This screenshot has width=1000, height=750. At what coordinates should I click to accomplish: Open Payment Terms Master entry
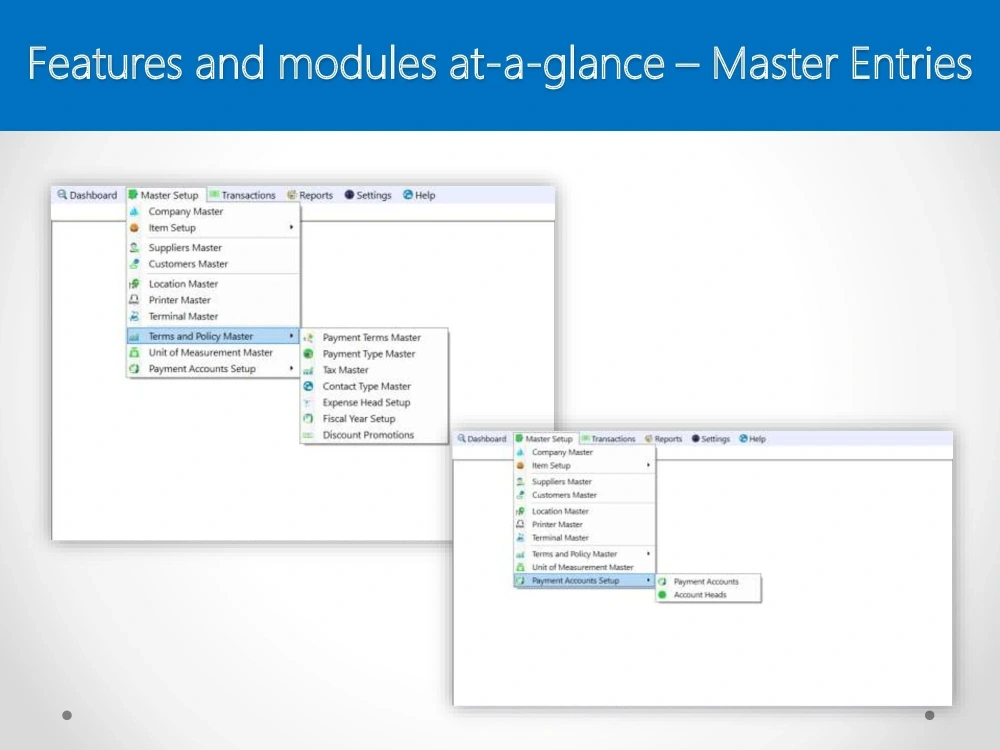click(374, 337)
